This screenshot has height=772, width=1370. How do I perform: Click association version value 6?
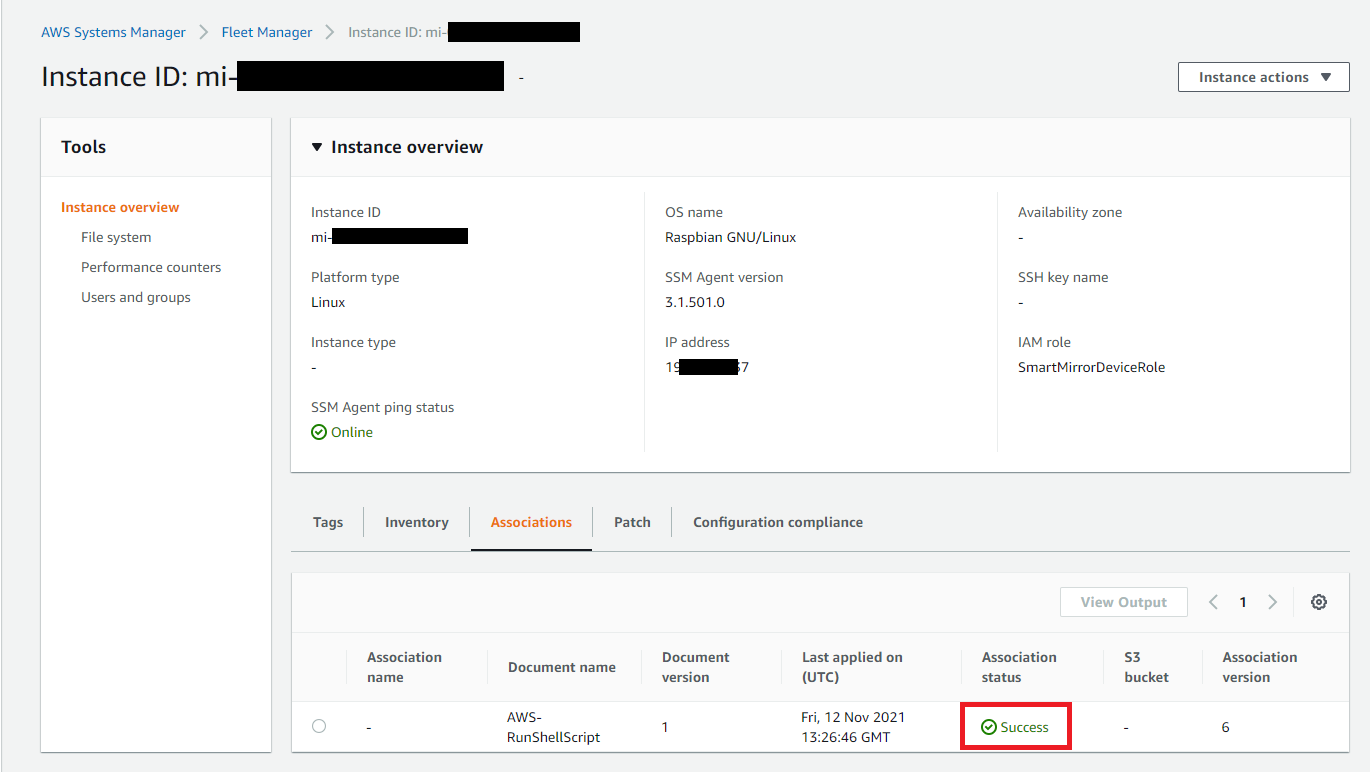tap(1226, 727)
